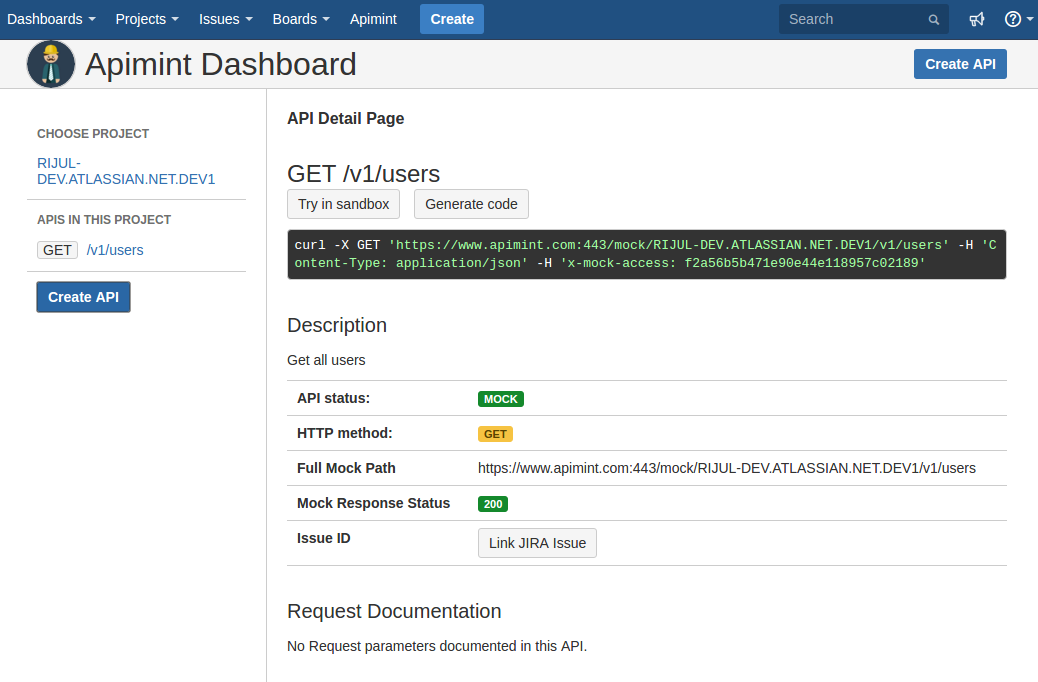The height and width of the screenshot is (682, 1038).
Task: Expand the Boards dropdown menu
Action: (301, 19)
